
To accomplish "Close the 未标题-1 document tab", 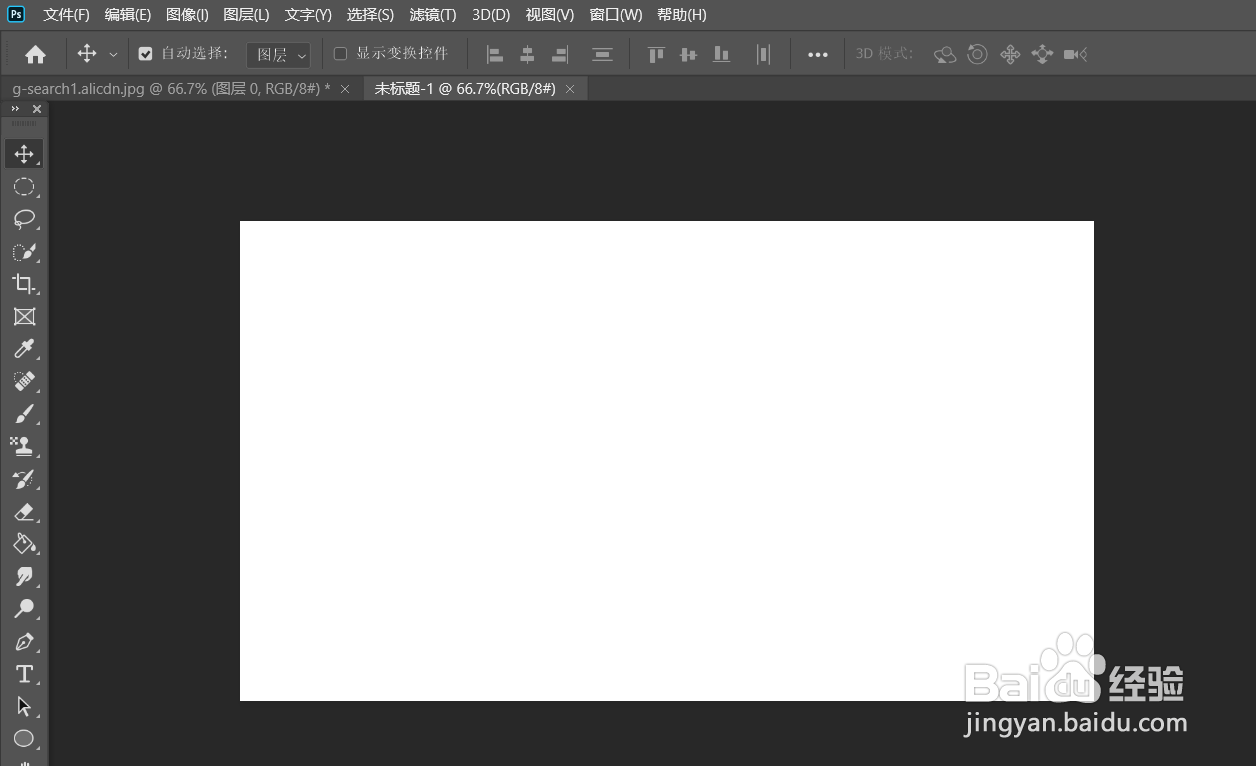I will [570, 89].
